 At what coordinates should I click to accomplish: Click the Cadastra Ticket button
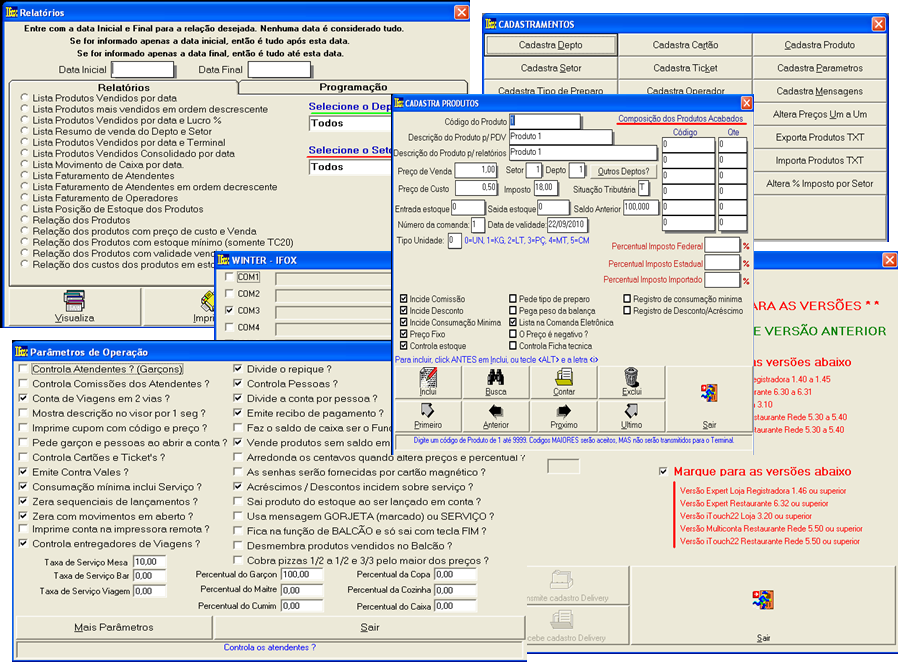[x=685, y=68]
